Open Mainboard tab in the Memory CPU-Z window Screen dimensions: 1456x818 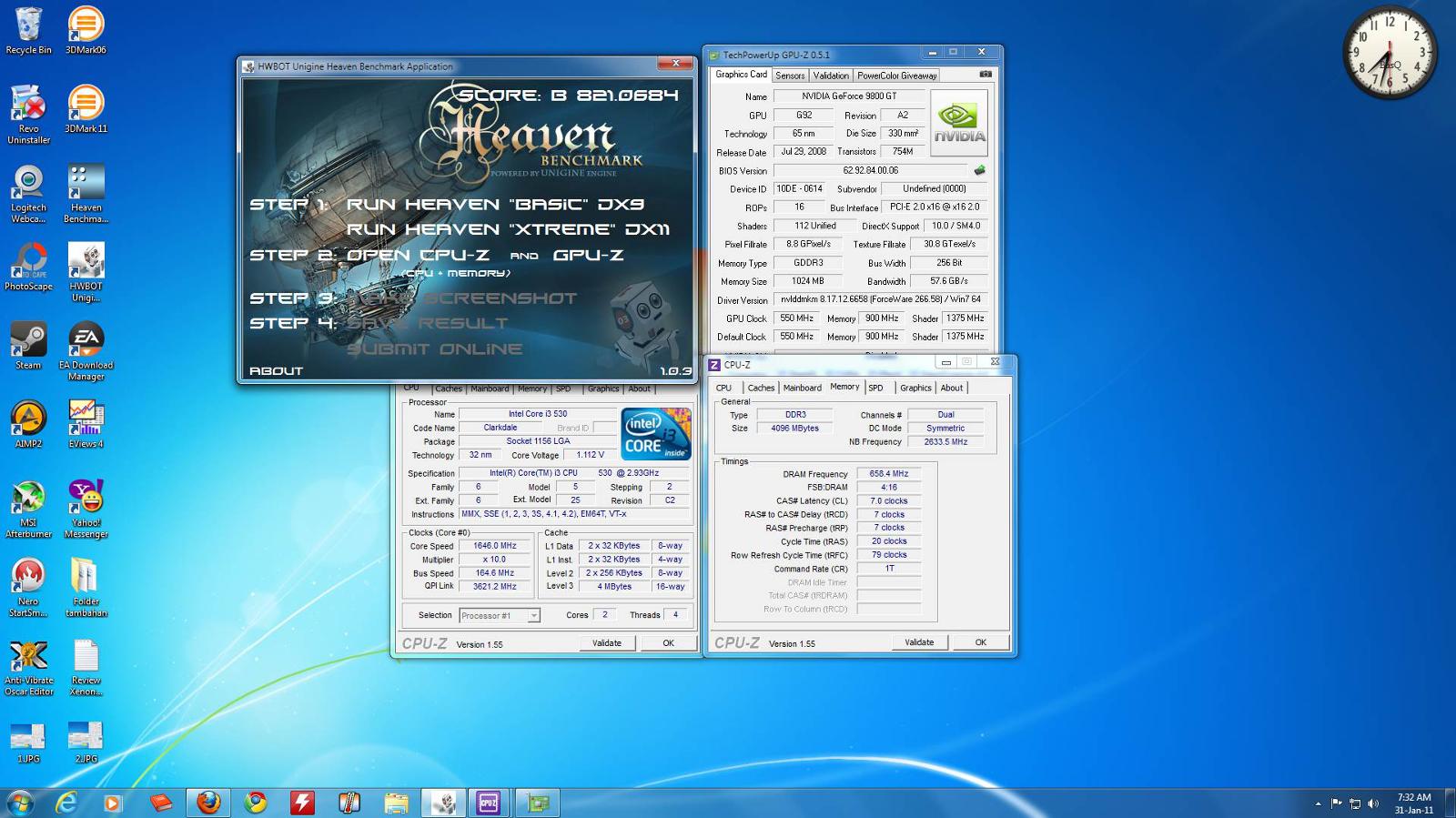802,388
